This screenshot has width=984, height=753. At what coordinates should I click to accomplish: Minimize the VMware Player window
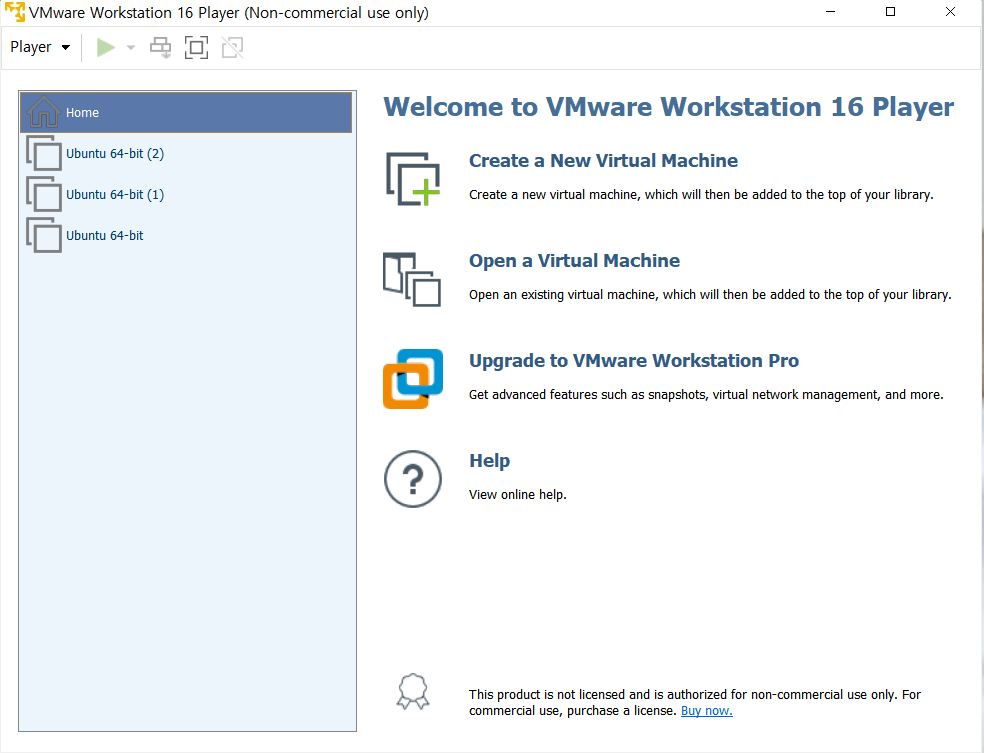tap(830, 12)
